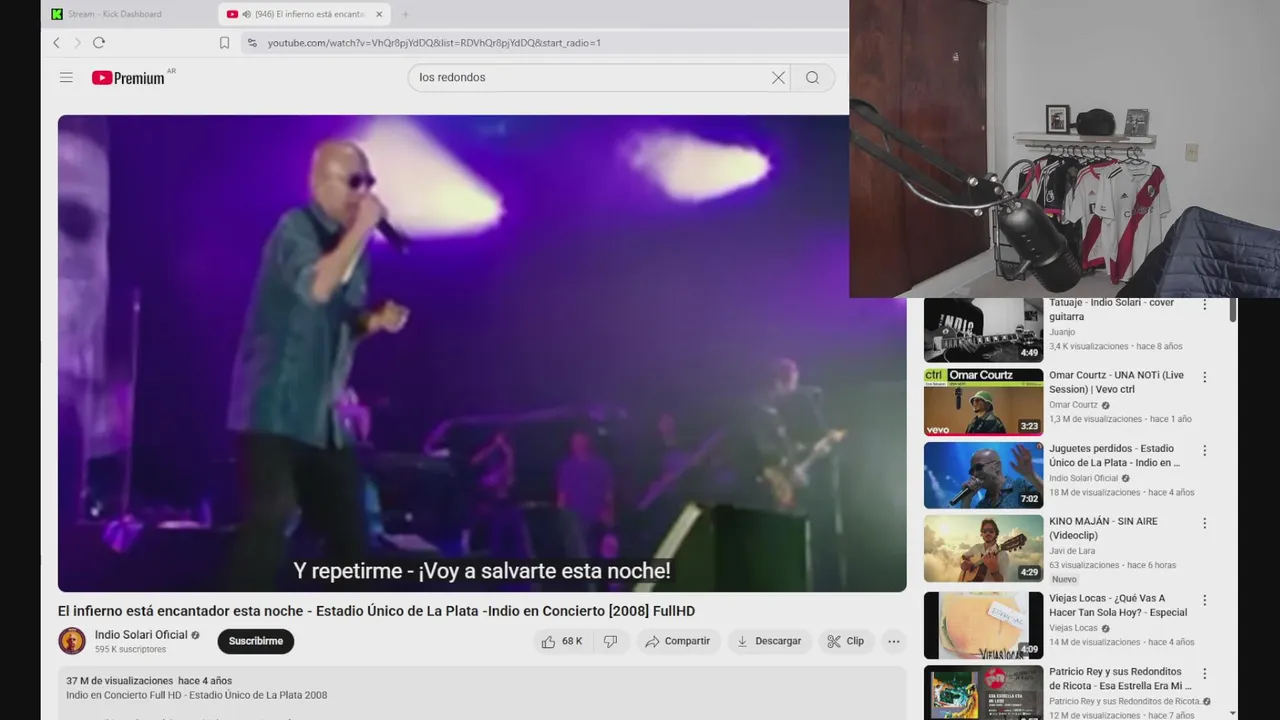Click the sidebar scrollbar down arrow
This screenshot has height=720, width=1280.
point(1232,713)
